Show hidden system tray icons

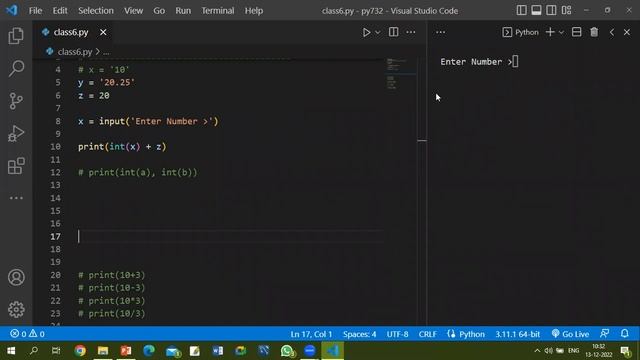click(x=537, y=351)
